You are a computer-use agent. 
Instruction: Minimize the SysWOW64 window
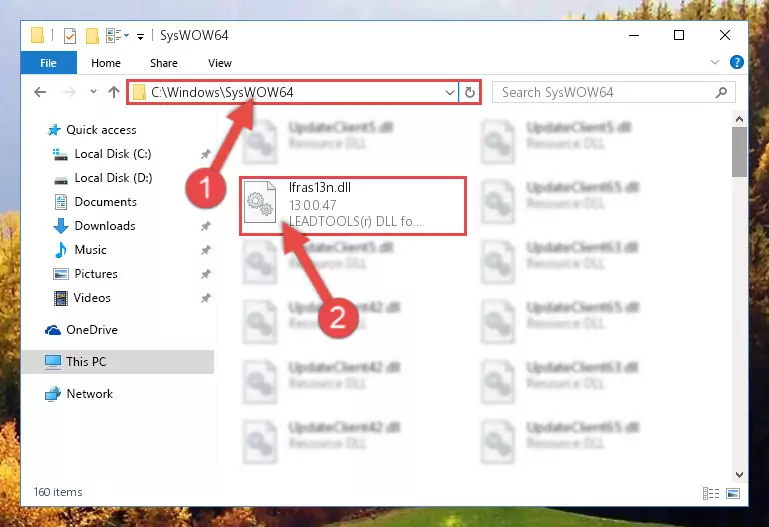click(634, 36)
